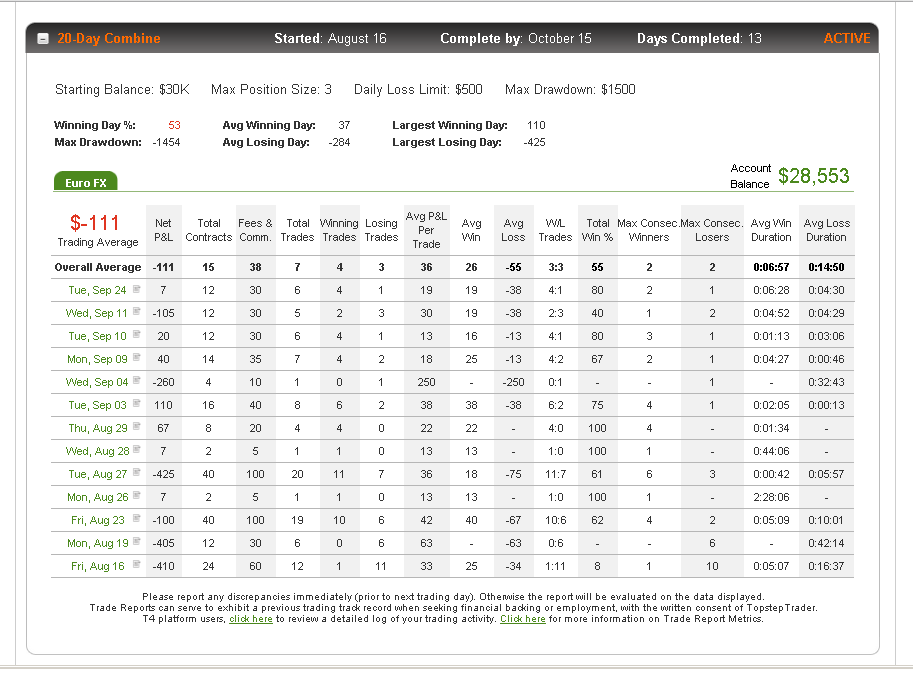Image resolution: width=913 pixels, height=687 pixels.
Task: Open the Wed, Aug 28 day report
Action: tap(97, 451)
